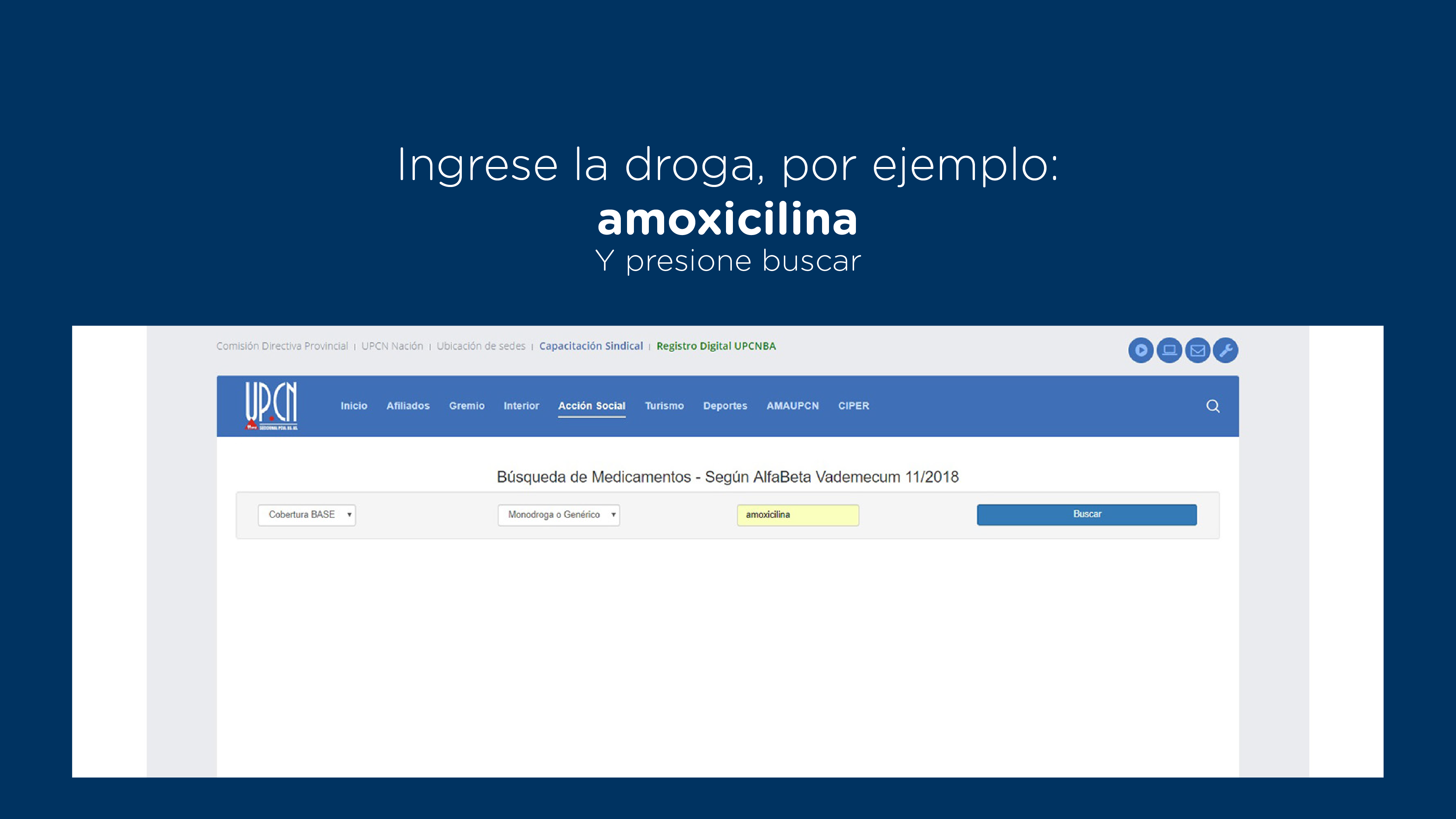Open the magnifier search icon in navbar
The width and height of the screenshot is (1456, 819).
pos(1213,406)
